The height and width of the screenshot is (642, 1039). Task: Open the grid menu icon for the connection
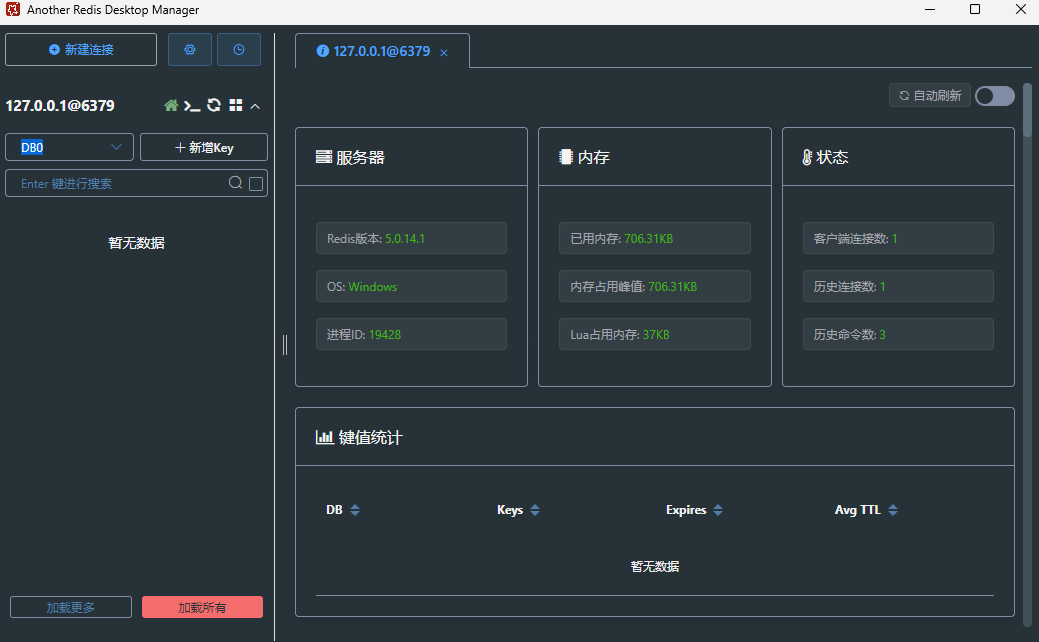pyautogui.click(x=236, y=105)
